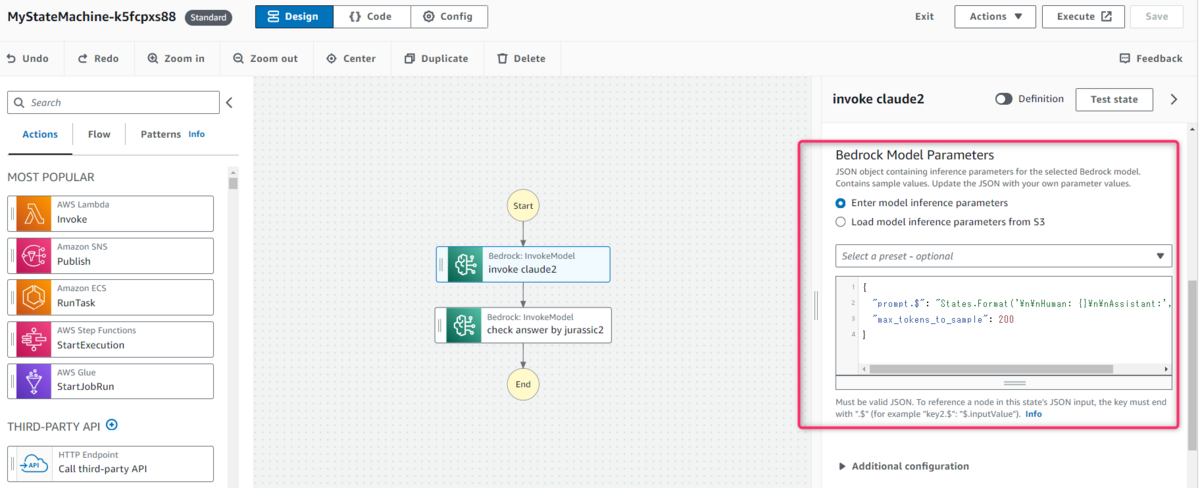1200x488 pixels.
Task: Select the check answer by jurassic2 state
Action: [x=523, y=325]
